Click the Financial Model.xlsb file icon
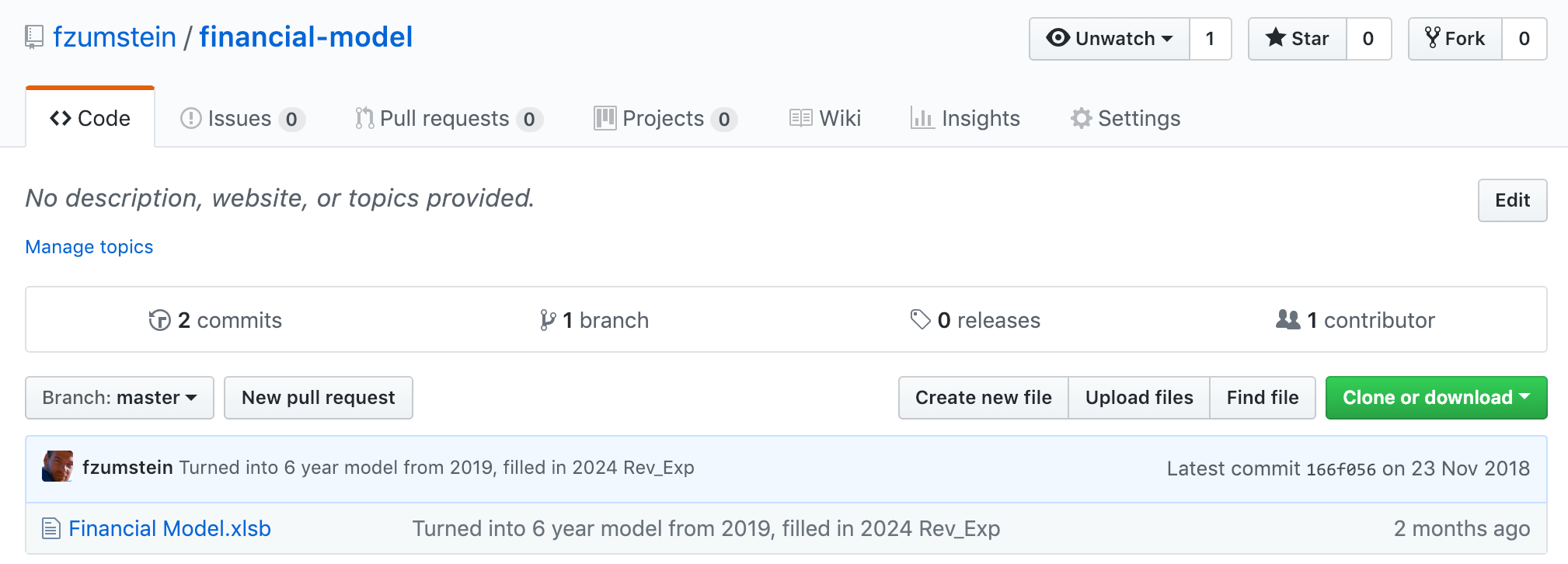 coord(51,529)
